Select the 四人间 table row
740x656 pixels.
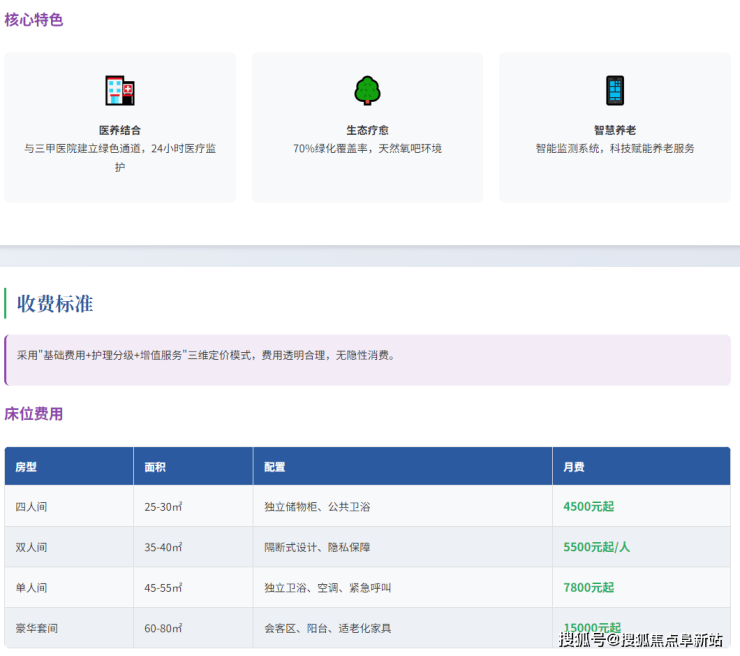pos(367,507)
